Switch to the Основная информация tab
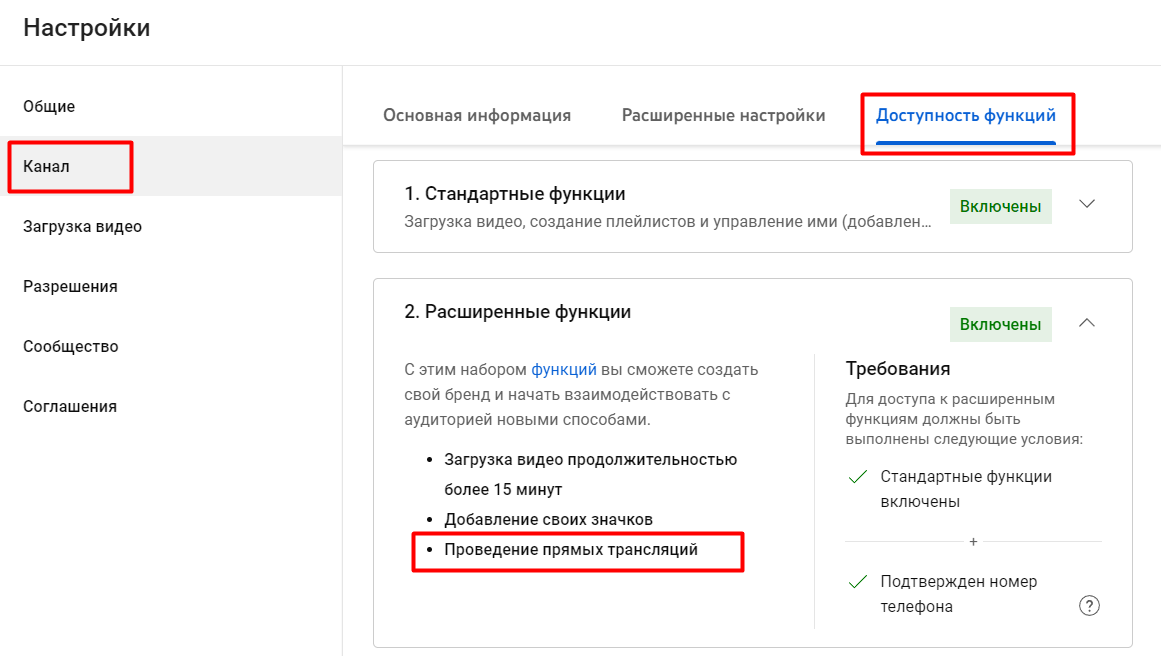 (x=477, y=115)
